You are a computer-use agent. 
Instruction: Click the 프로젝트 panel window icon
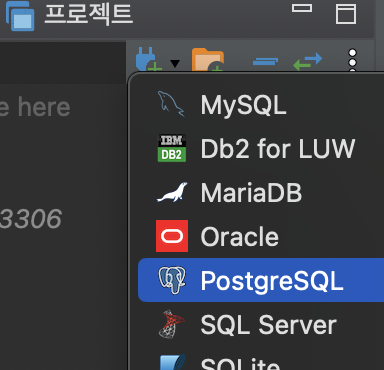point(20,15)
